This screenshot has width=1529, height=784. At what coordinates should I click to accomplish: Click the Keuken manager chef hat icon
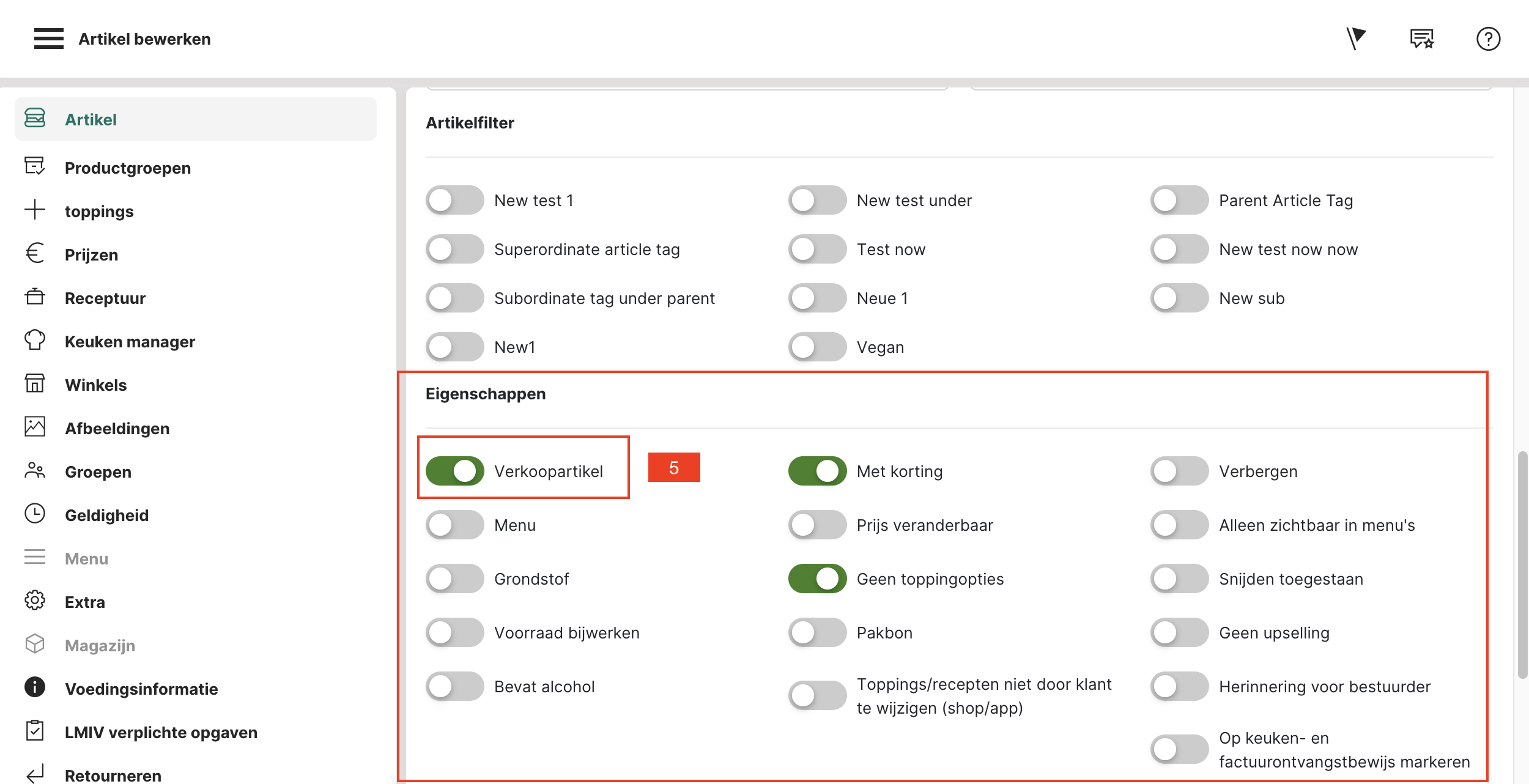[35, 341]
